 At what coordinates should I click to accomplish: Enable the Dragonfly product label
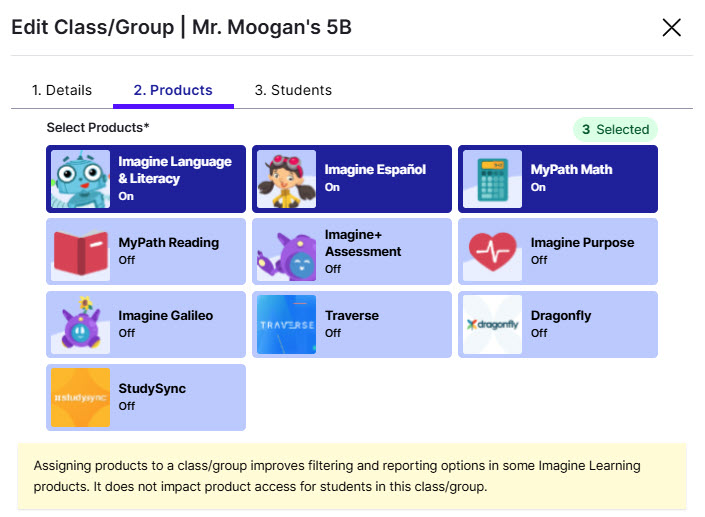561,316
